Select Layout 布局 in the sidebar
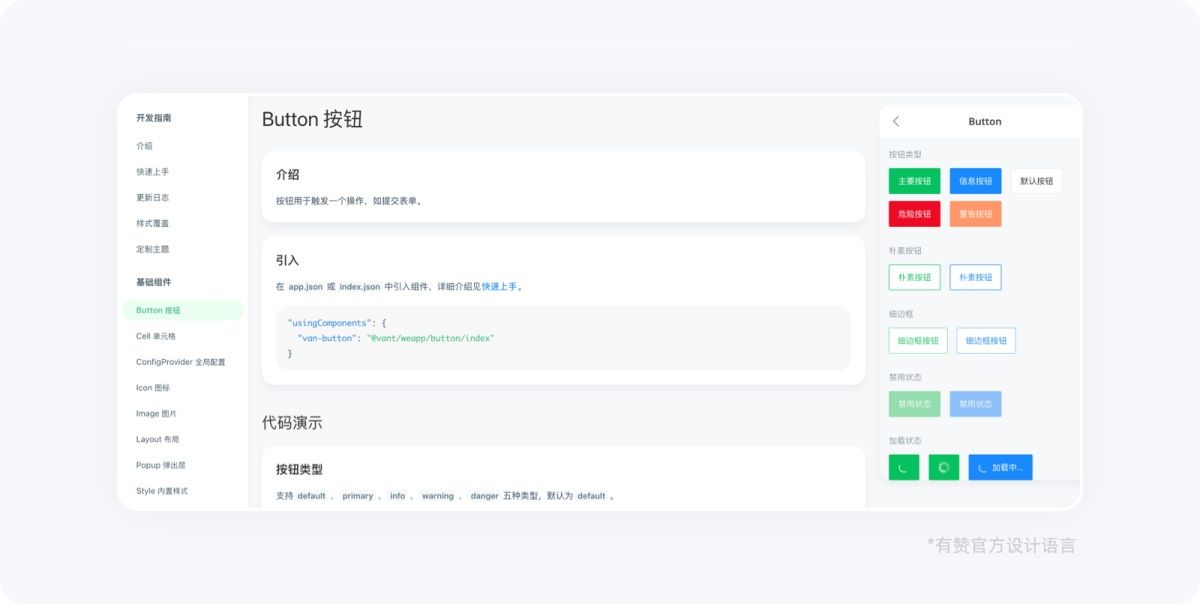 coord(158,440)
